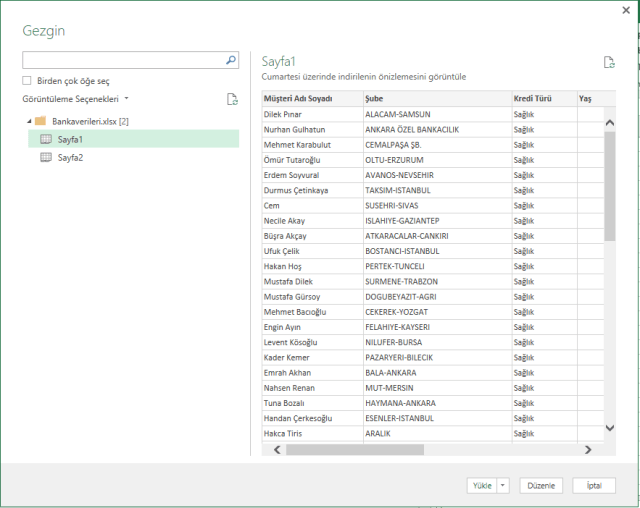The height and width of the screenshot is (508, 640).
Task: Click the Yükle button
Action: [x=482, y=486]
